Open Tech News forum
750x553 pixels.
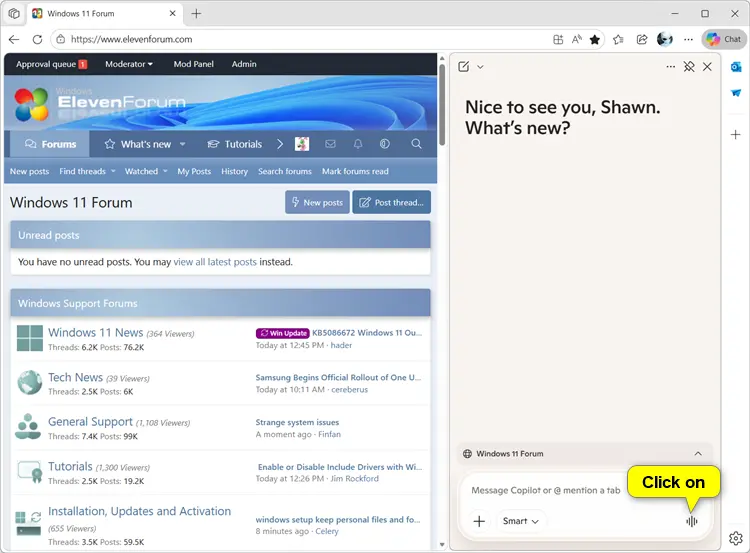click(x=76, y=377)
